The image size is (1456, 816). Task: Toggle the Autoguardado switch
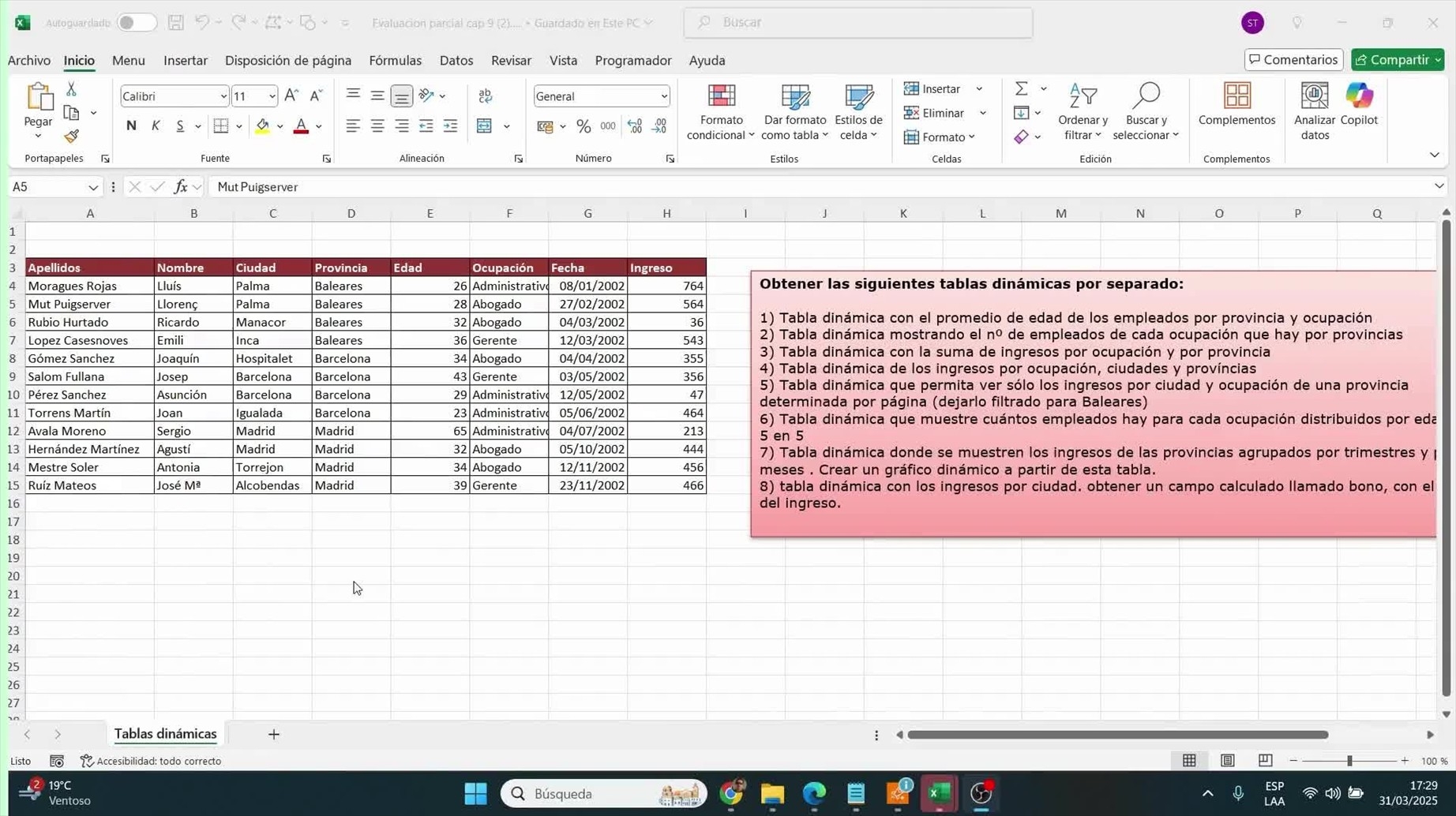coord(136,23)
